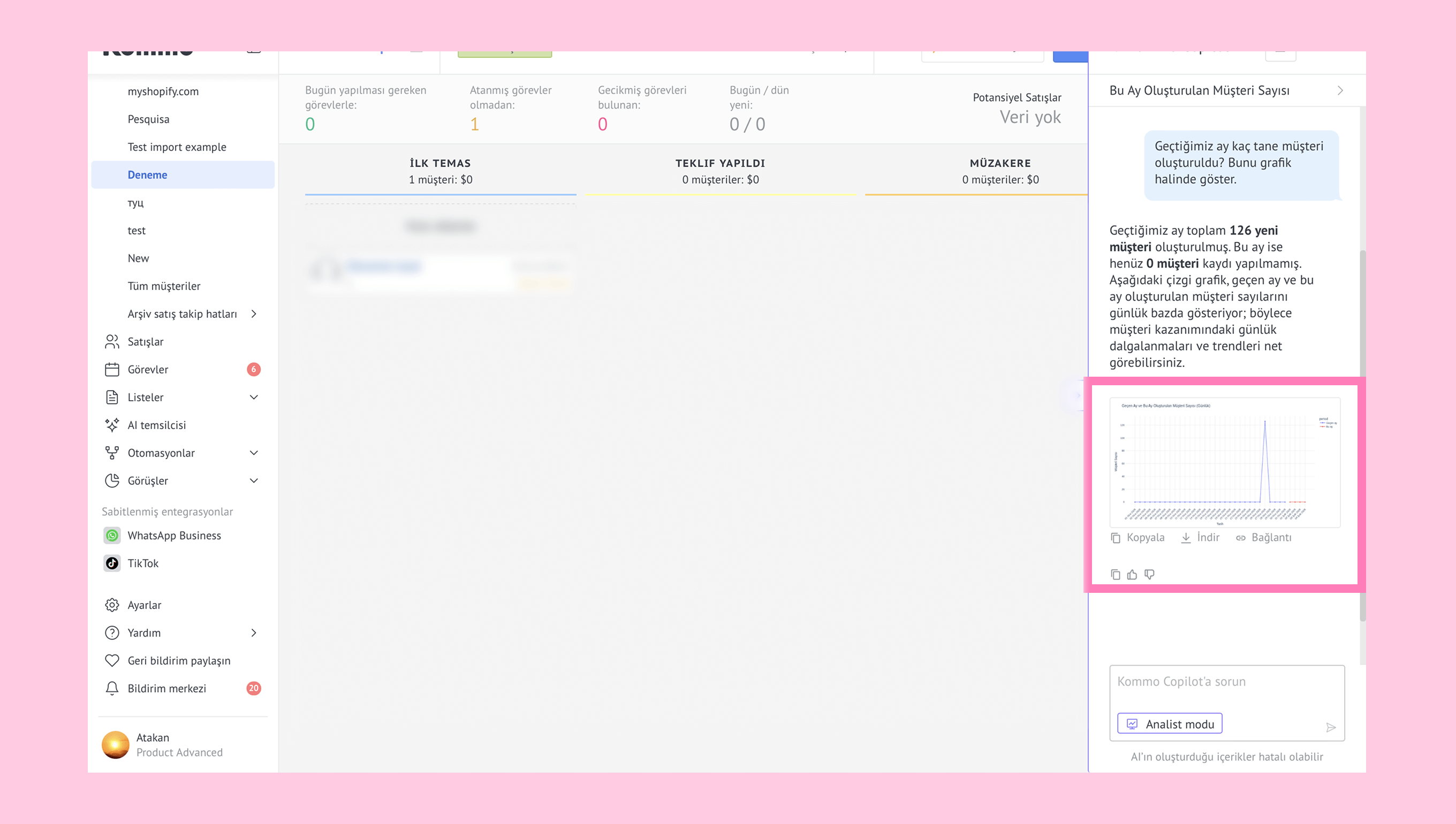Click İndir to download the chart
1456x824 pixels.
click(x=1200, y=538)
